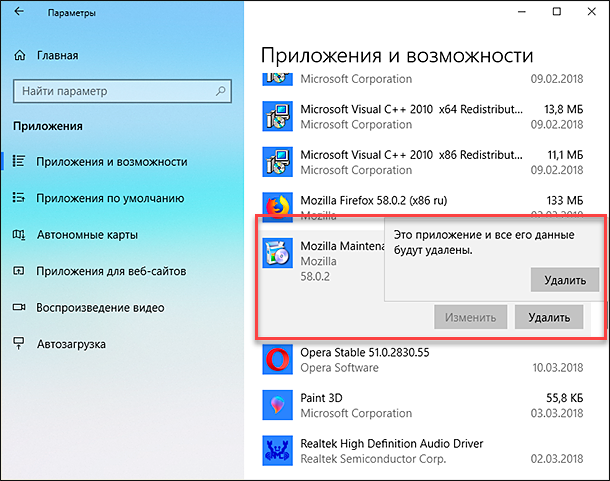
Task: Select Paint 3D app entry
Action: [422, 405]
